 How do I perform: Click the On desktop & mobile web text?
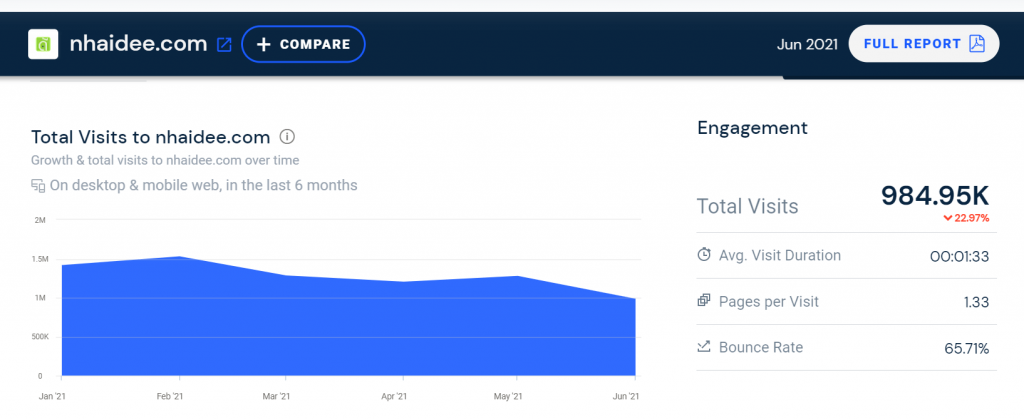(x=203, y=186)
